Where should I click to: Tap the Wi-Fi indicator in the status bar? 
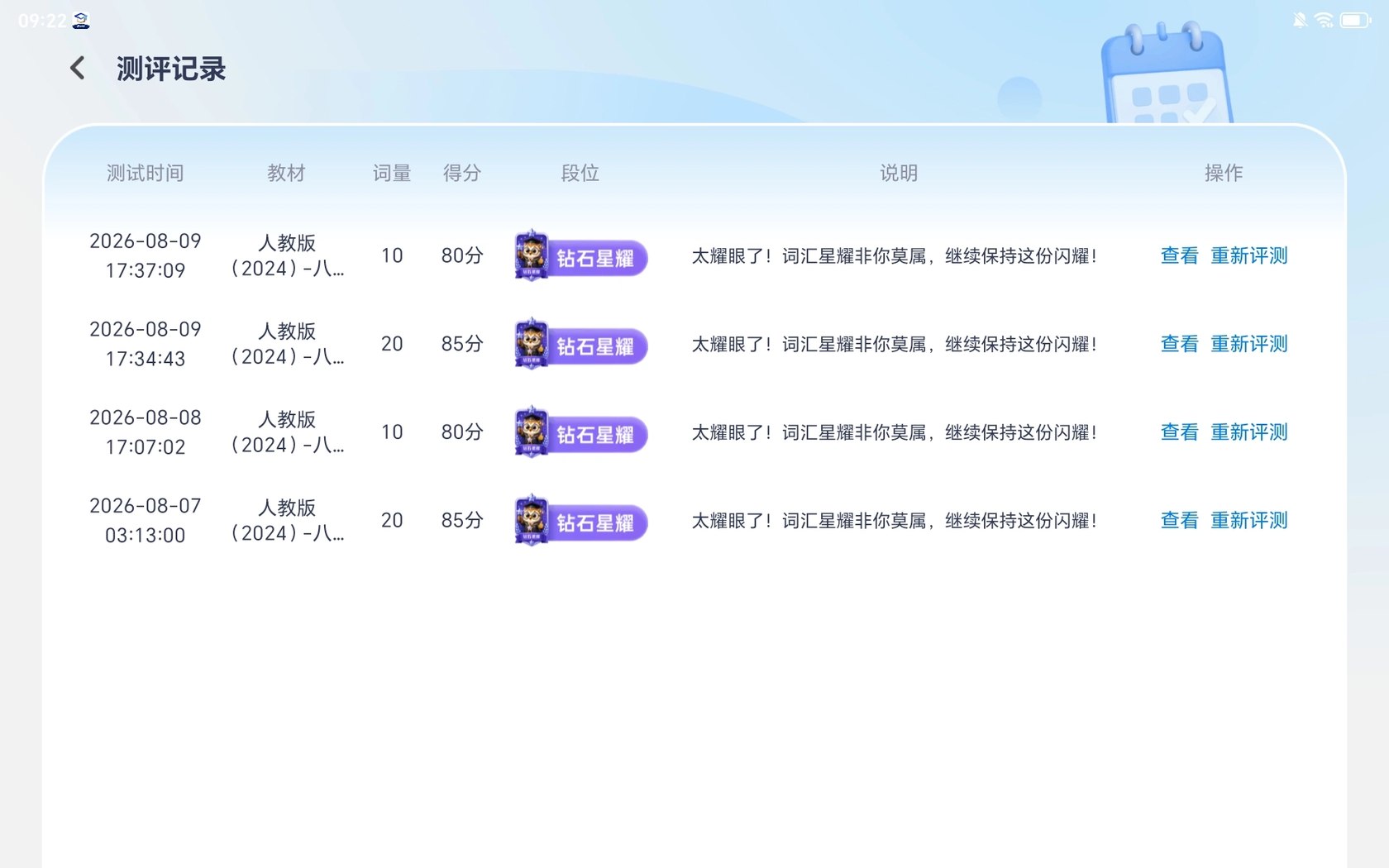click(1325, 20)
